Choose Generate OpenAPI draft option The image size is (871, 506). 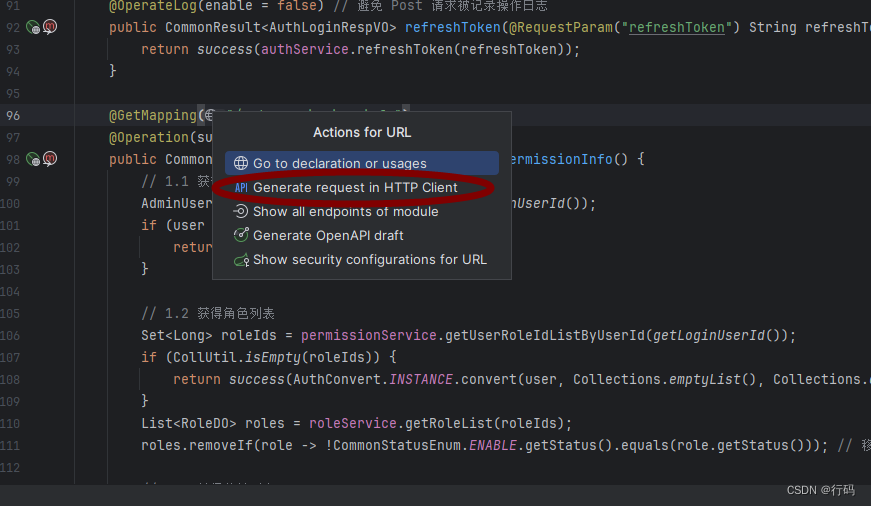[362, 236]
